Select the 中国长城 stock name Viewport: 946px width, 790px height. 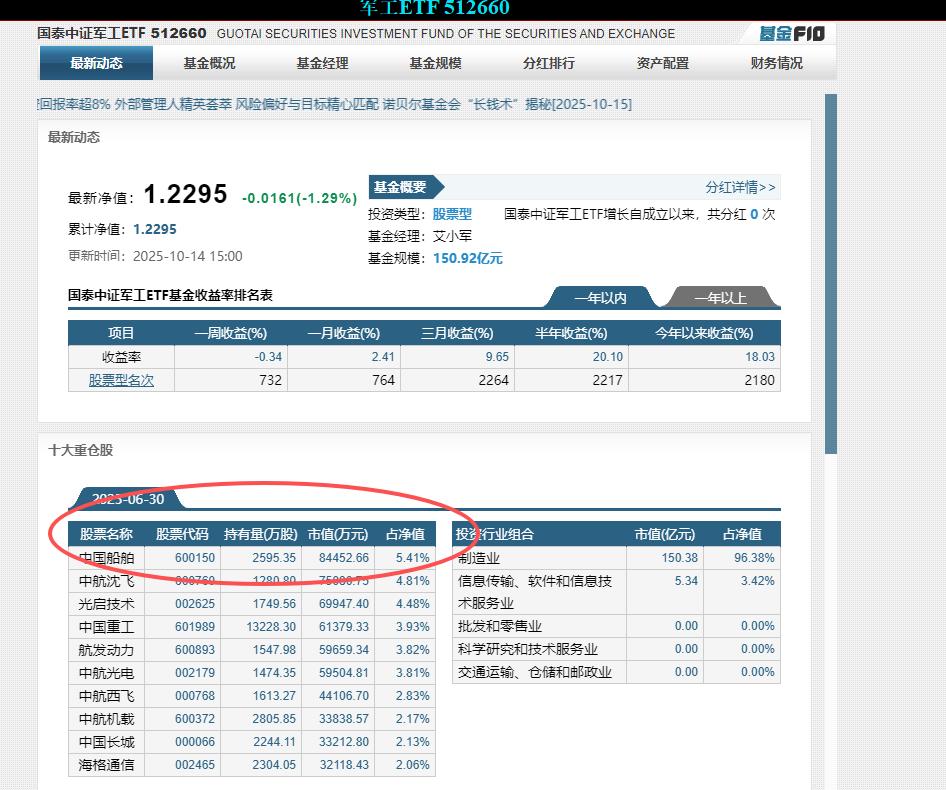tap(106, 742)
